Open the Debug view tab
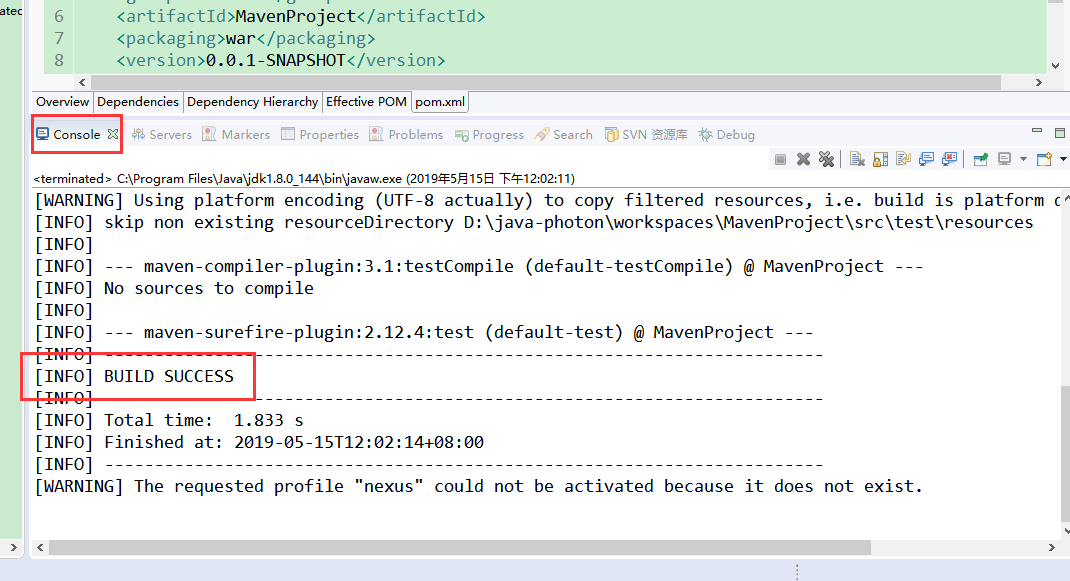The height and width of the screenshot is (581, 1070). tap(727, 134)
